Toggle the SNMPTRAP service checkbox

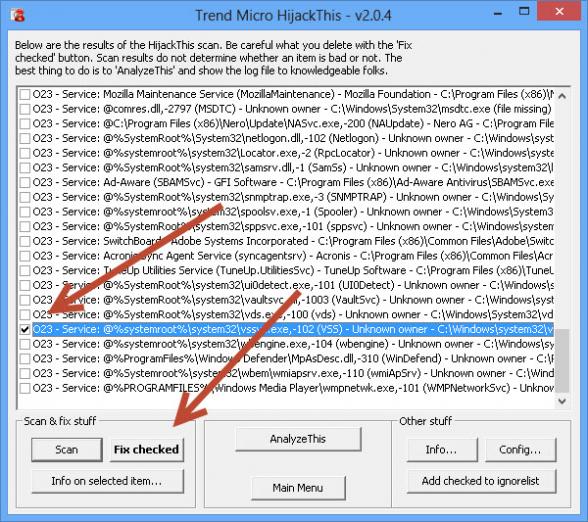click(25, 197)
